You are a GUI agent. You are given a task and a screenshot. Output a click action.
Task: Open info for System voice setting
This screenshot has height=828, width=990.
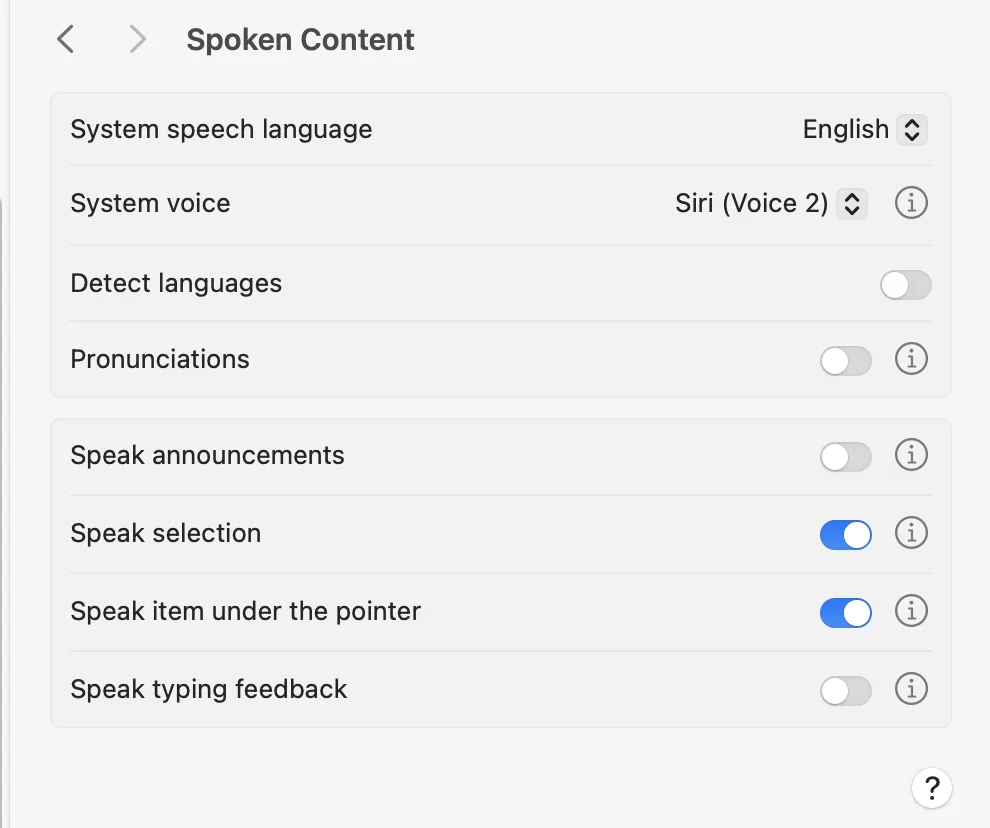911,203
